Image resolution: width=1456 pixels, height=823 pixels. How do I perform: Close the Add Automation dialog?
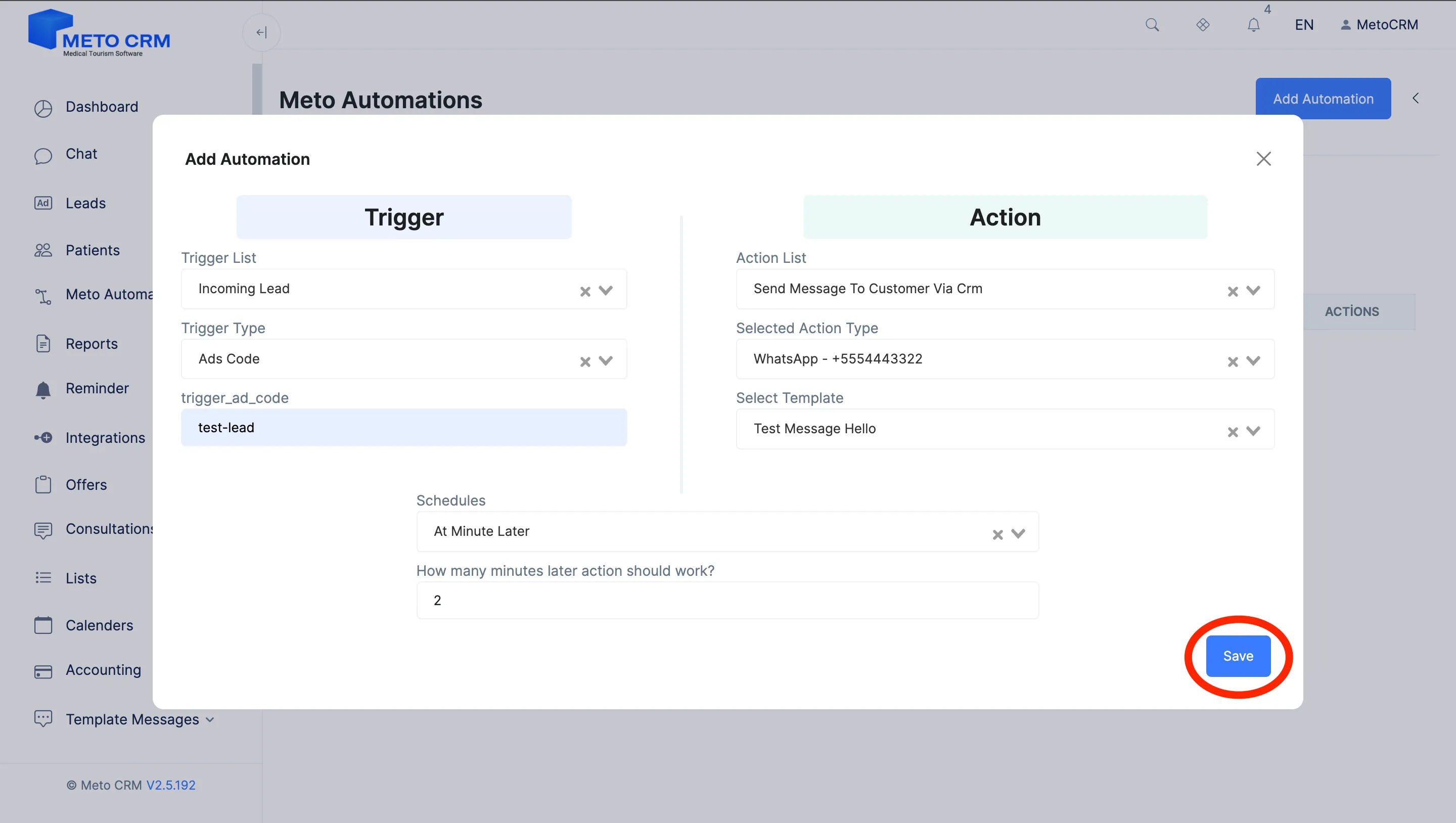(x=1264, y=159)
